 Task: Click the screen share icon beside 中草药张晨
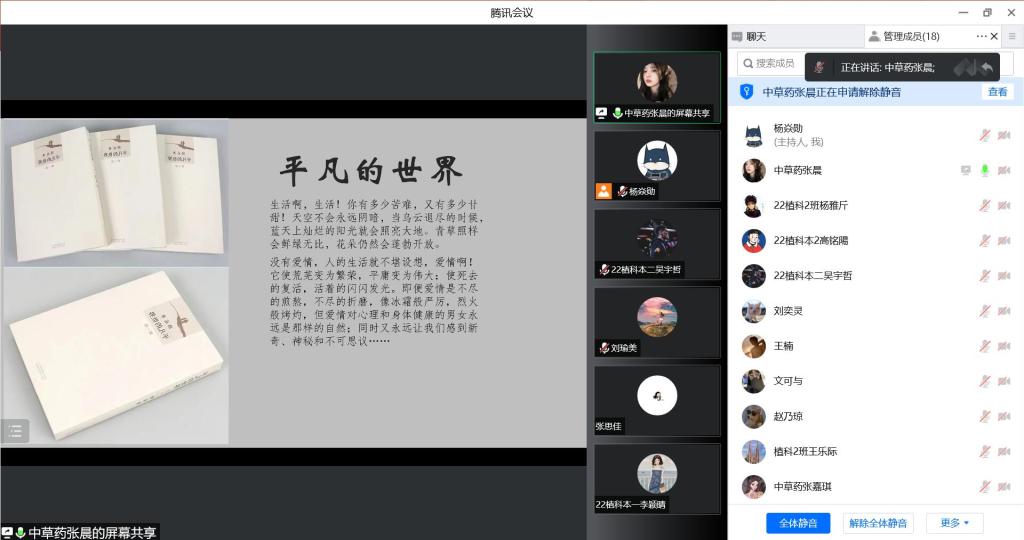pos(965,170)
